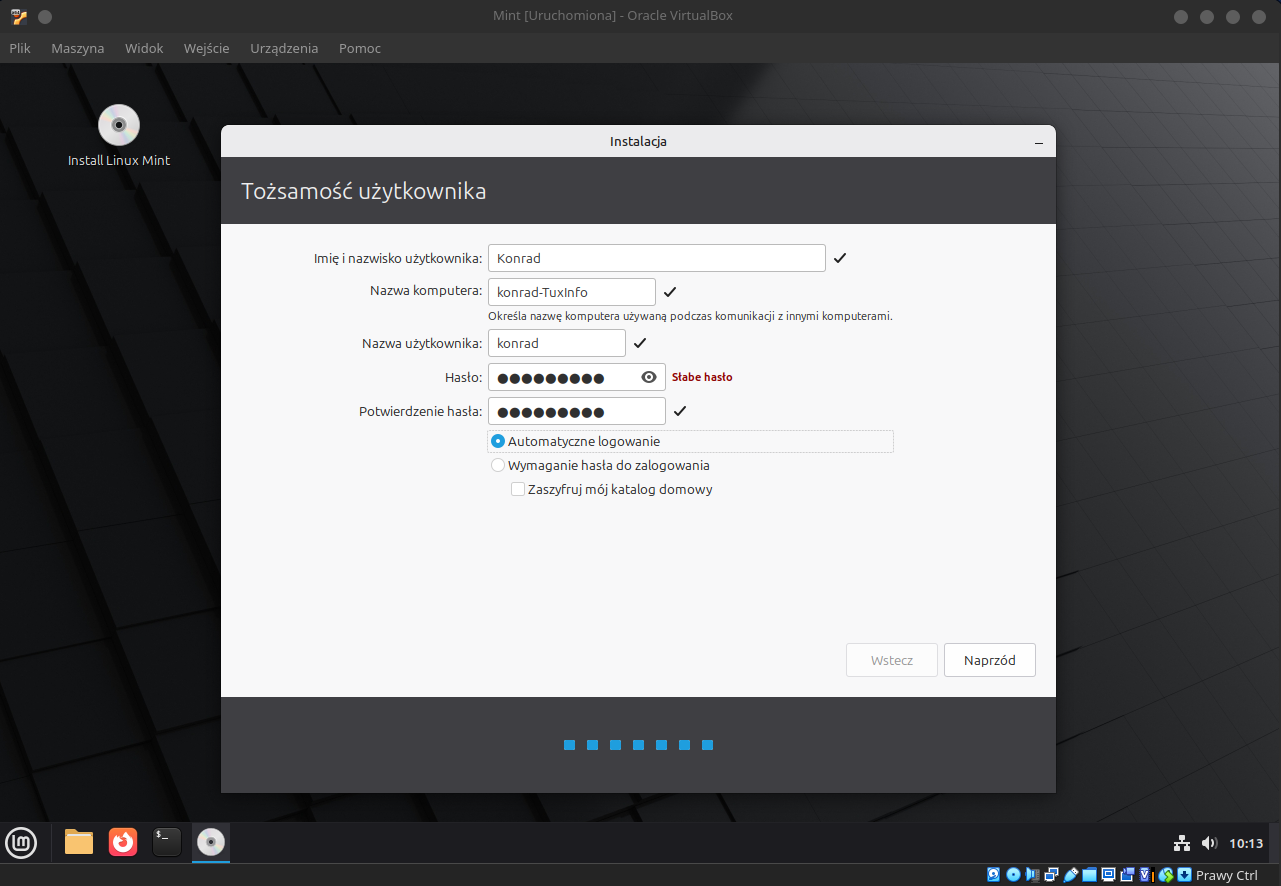This screenshot has width=1281, height=886.
Task: Minimize the Instalacja window
Action: [1039, 142]
